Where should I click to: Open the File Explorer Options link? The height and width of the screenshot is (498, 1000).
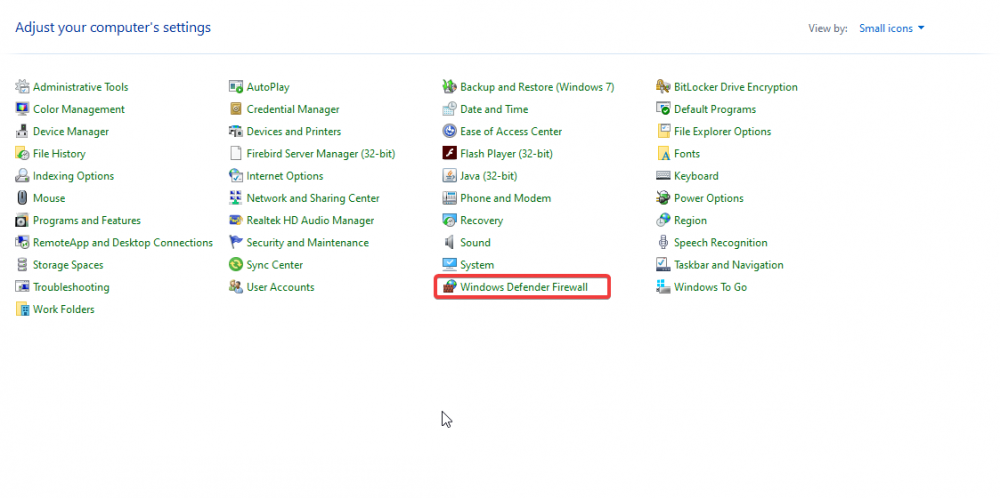pos(723,131)
